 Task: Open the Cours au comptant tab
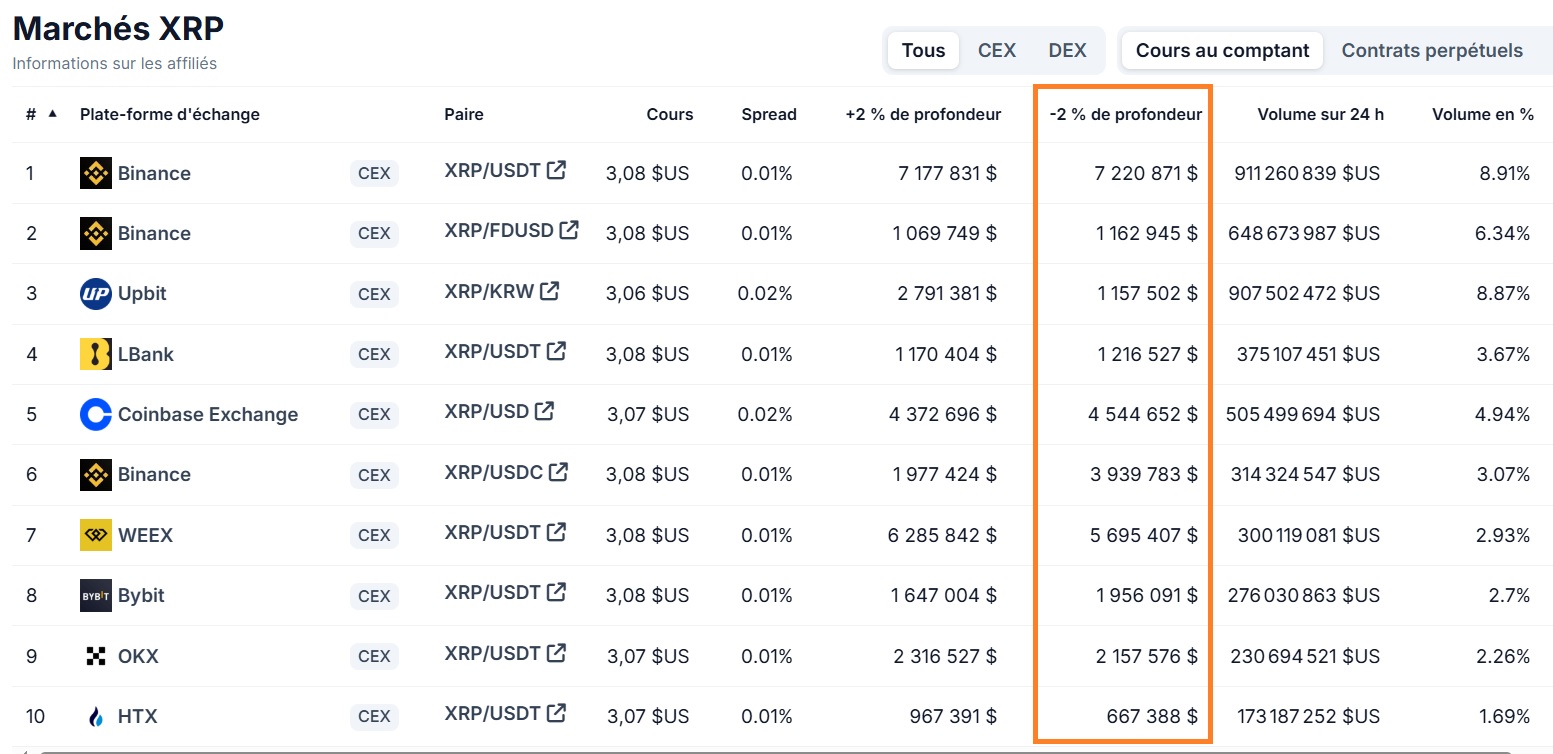pyautogui.click(x=1221, y=49)
